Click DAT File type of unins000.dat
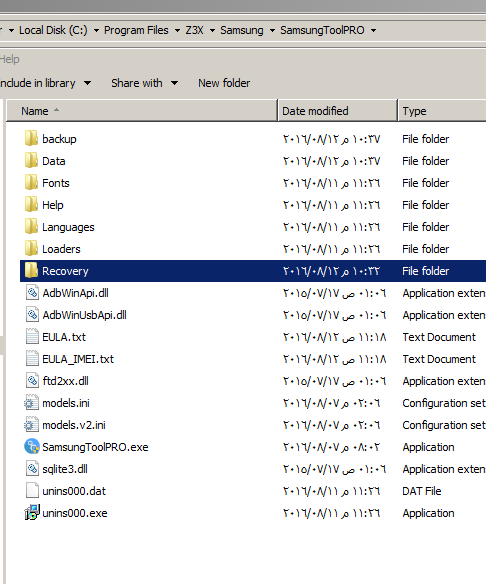This screenshot has height=584, width=486. [x=422, y=491]
